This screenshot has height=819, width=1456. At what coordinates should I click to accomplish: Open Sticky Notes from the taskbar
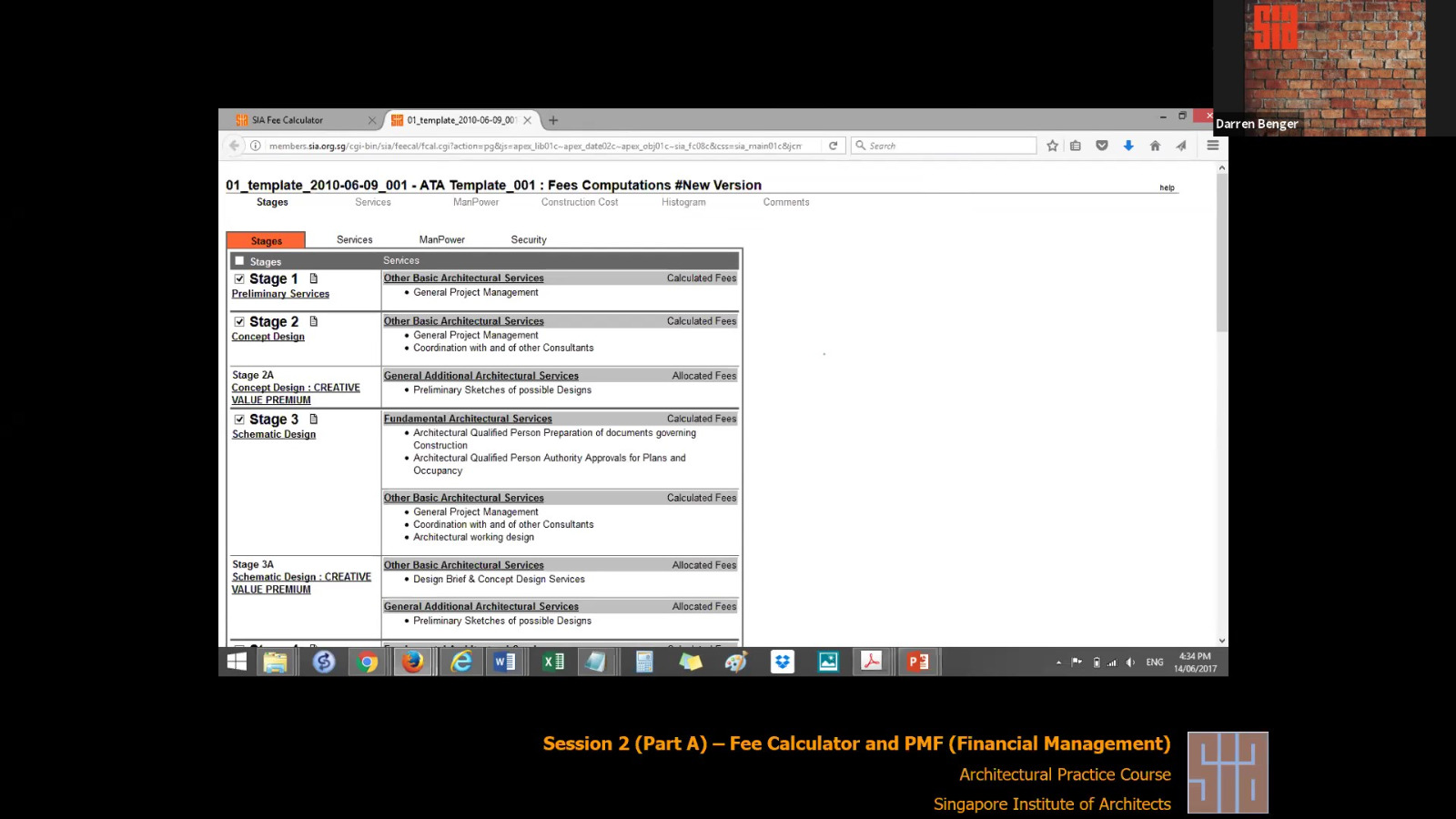point(691,662)
